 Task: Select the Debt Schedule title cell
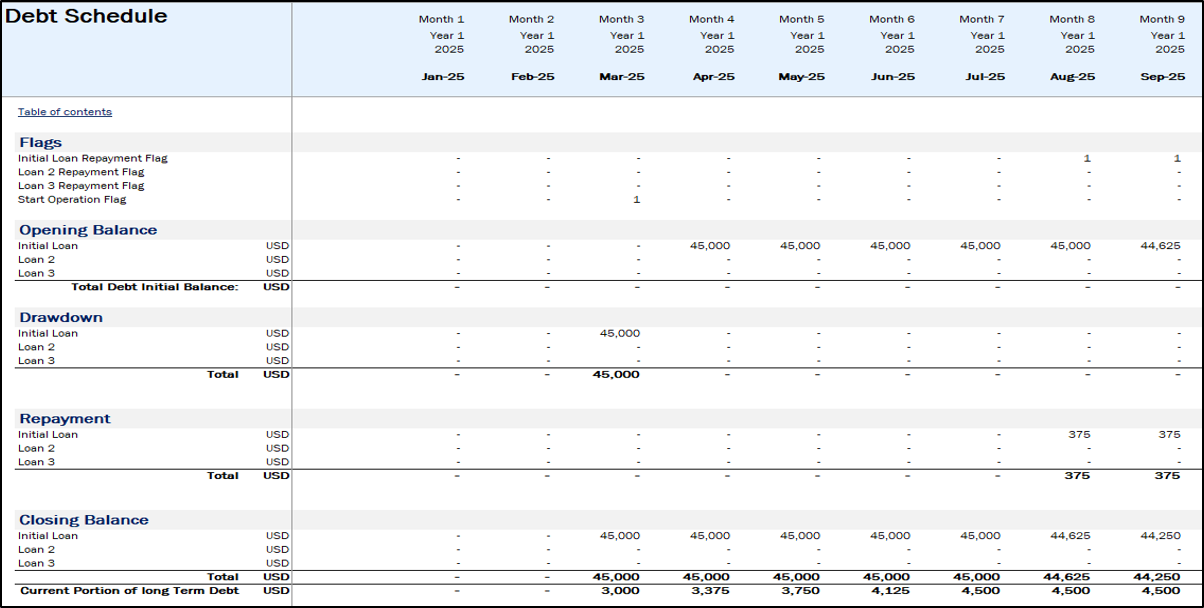tap(87, 17)
